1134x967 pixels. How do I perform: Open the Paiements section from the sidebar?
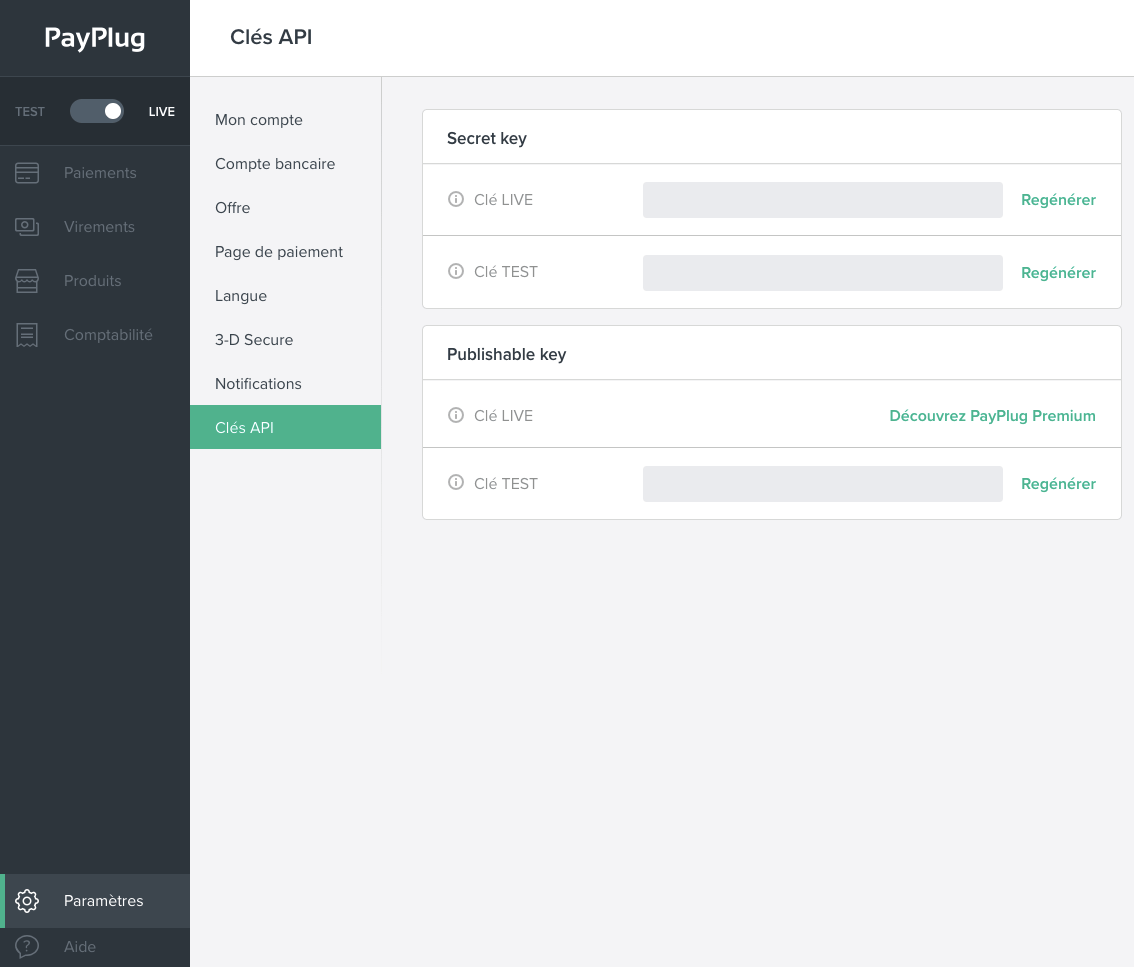[x=26, y=172]
